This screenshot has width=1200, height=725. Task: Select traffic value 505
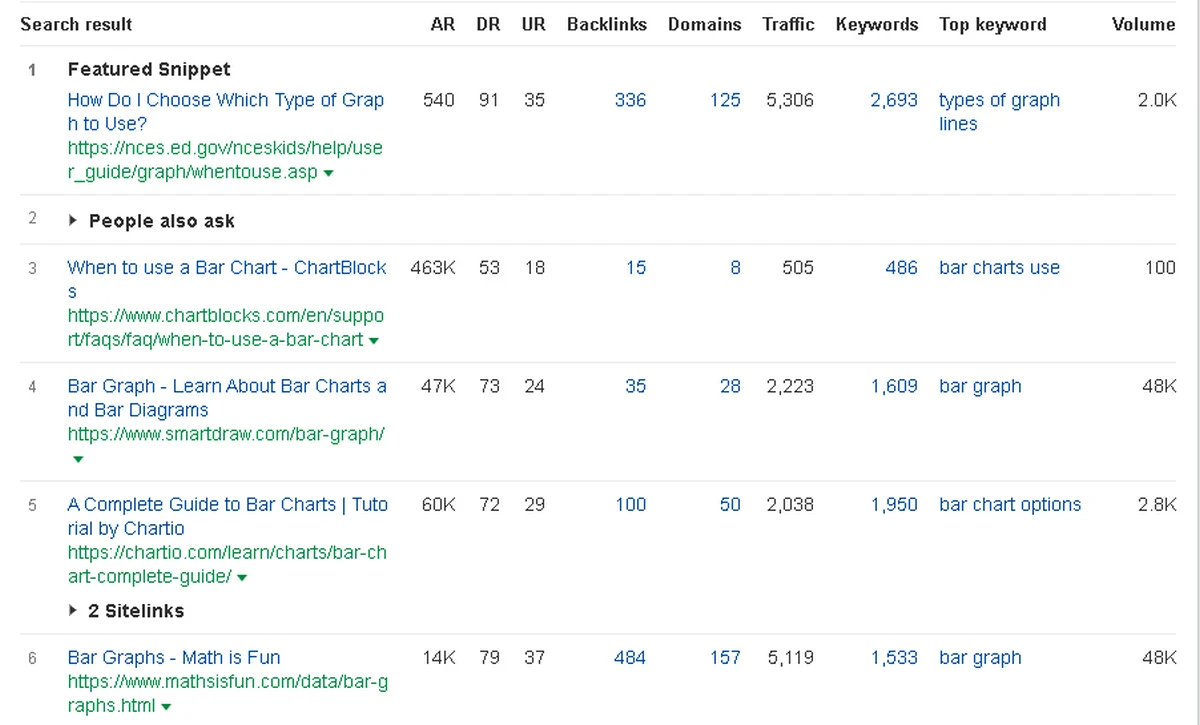click(x=798, y=268)
